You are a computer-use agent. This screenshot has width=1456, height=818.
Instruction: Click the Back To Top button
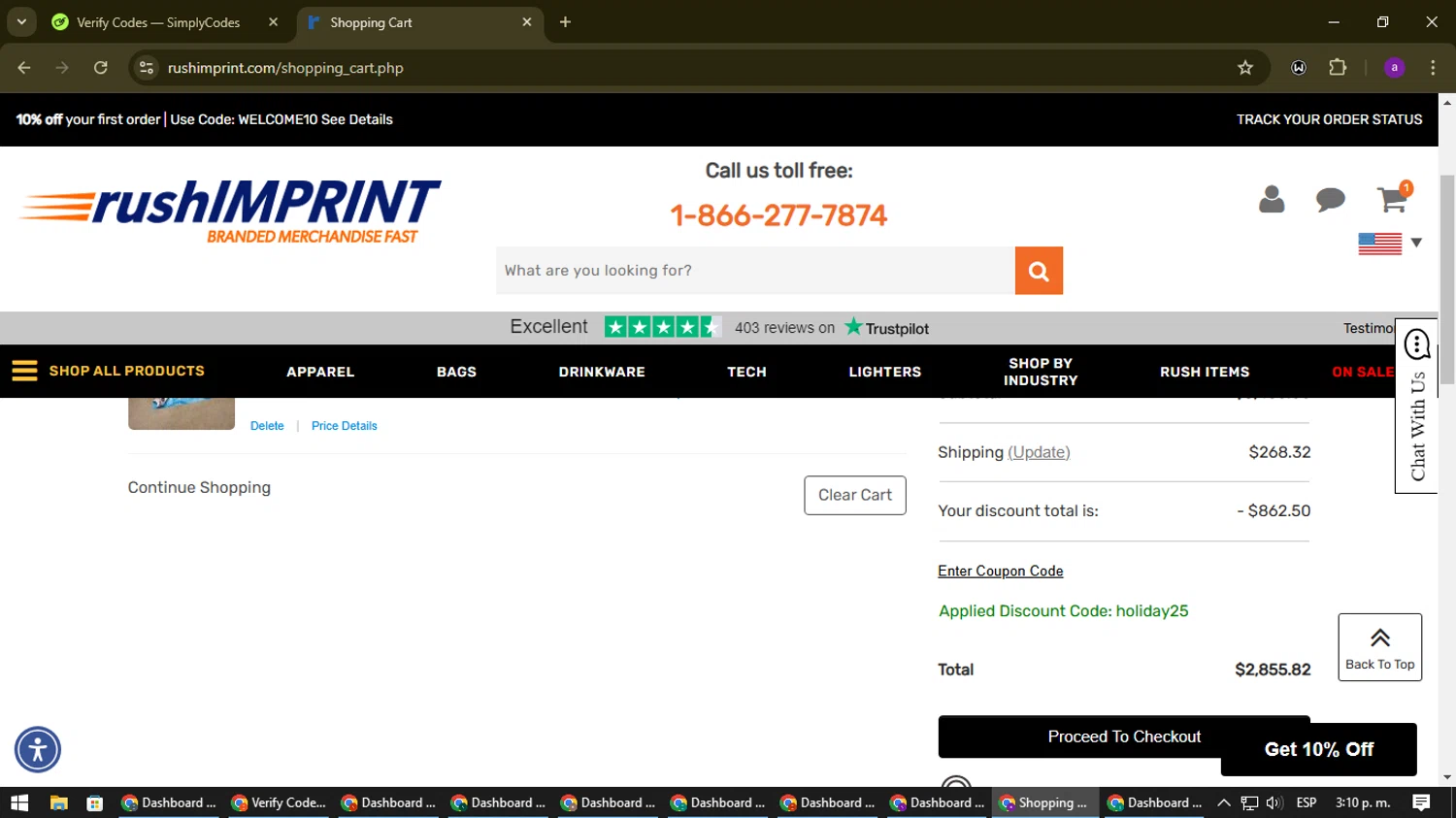pyautogui.click(x=1379, y=647)
